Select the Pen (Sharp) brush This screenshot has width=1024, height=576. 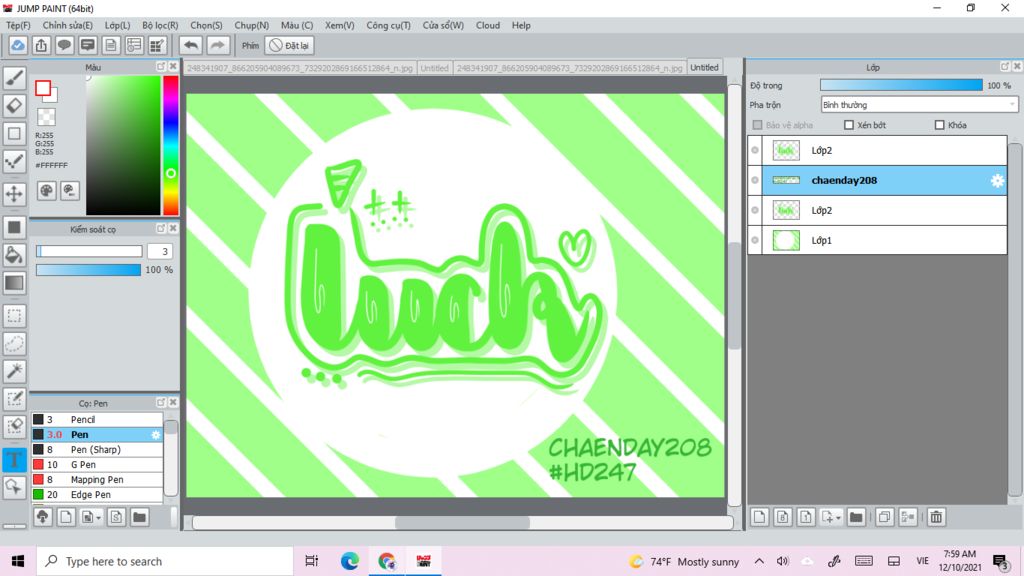click(97, 449)
